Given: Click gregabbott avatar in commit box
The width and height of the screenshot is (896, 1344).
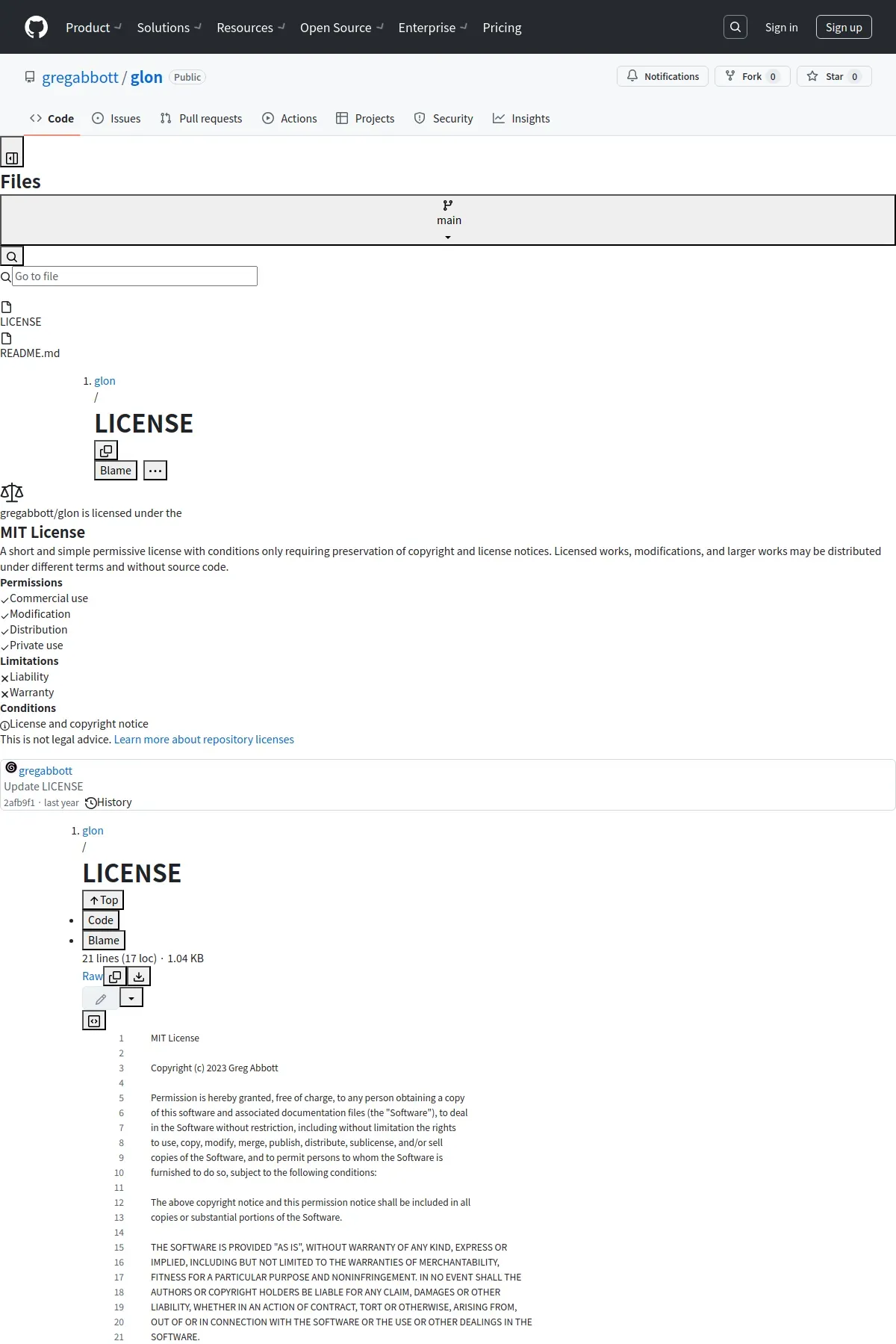Looking at the screenshot, I should [x=11, y=767].
